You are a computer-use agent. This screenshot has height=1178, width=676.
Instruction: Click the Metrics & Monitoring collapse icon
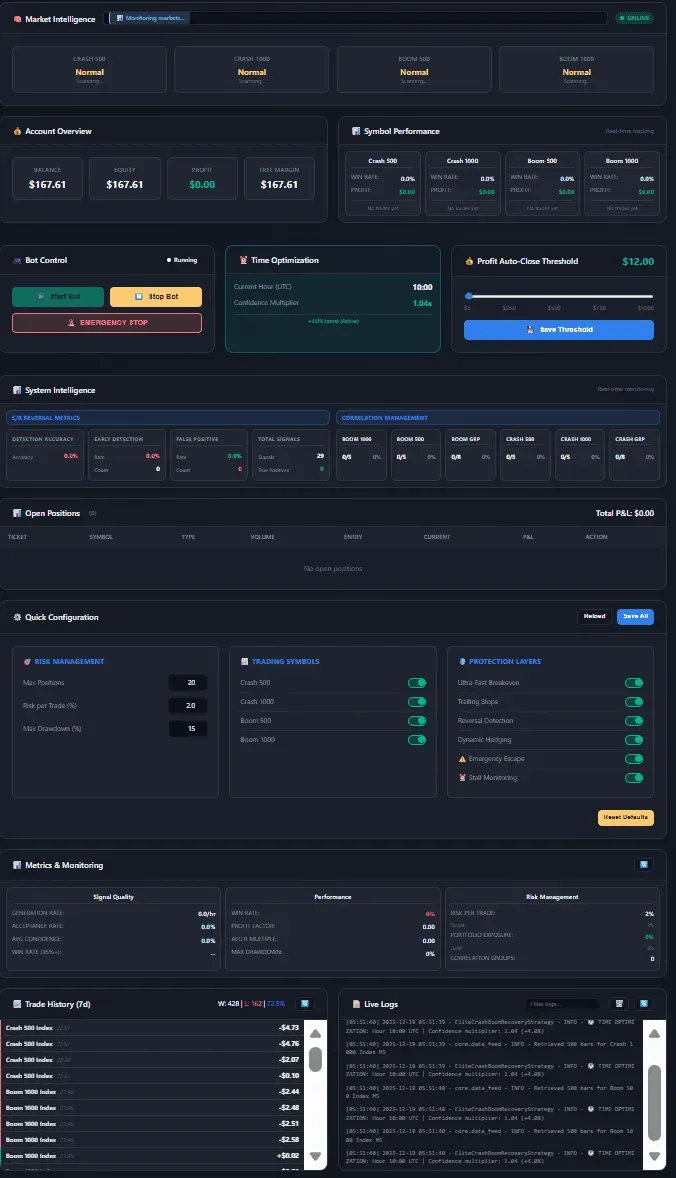tap(643, 865)
